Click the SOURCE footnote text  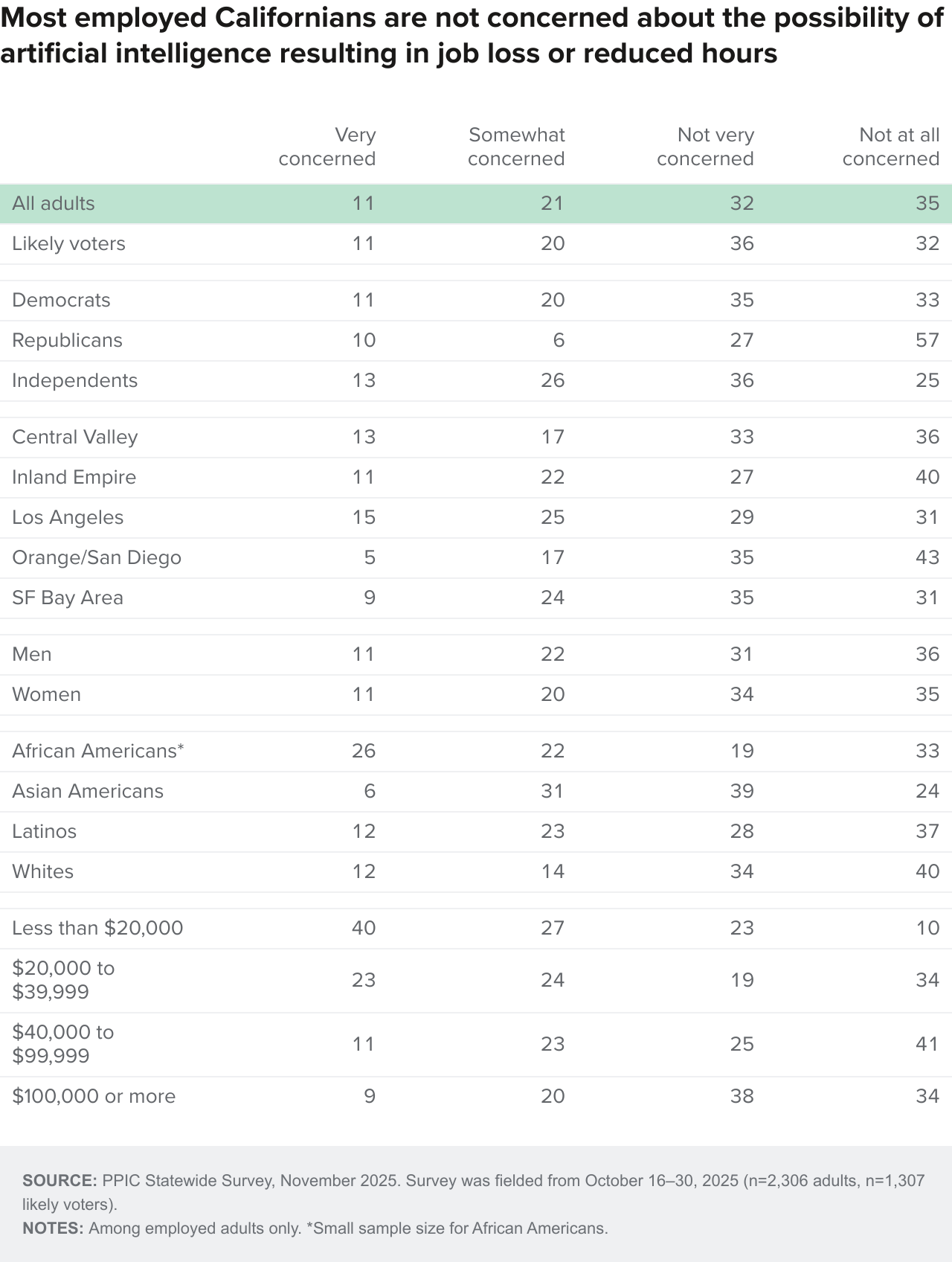point(473,1192)
